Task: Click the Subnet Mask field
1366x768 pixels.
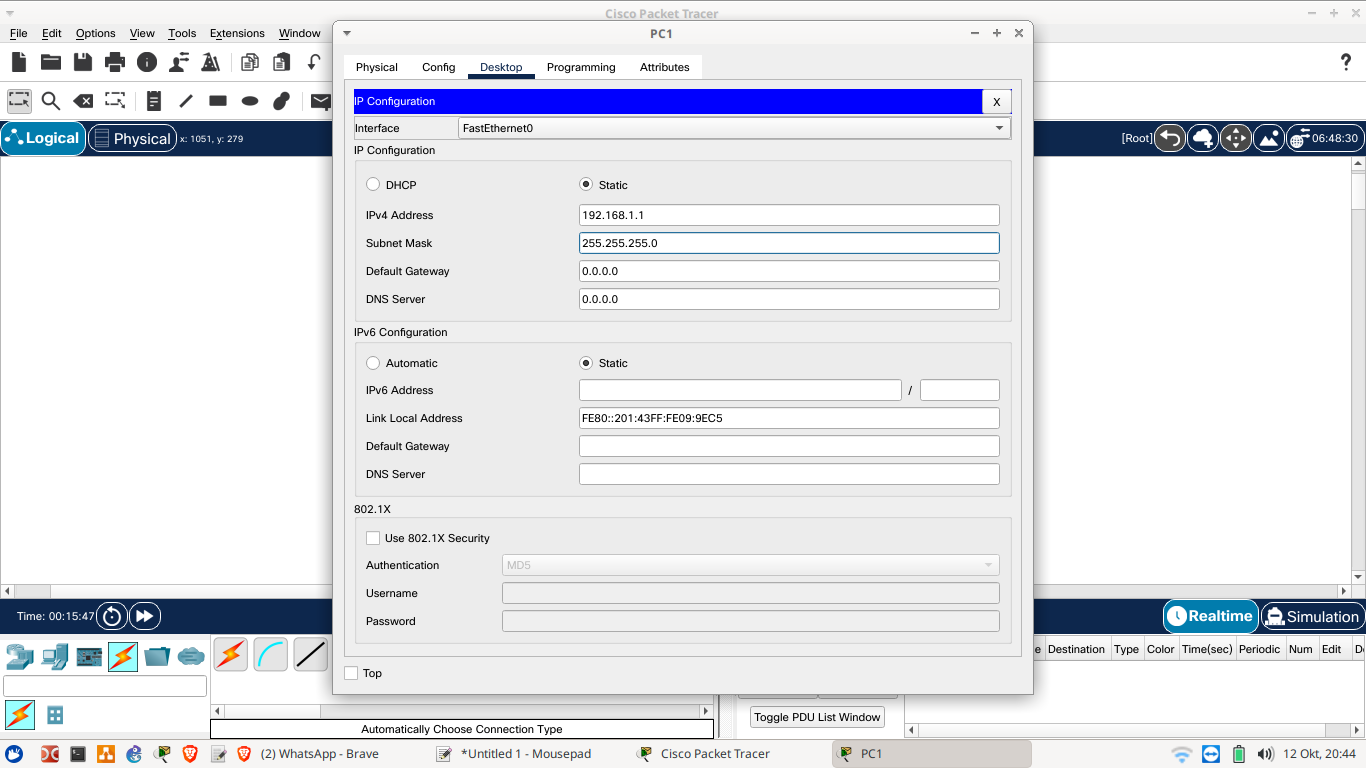Action: pos(789,243)
